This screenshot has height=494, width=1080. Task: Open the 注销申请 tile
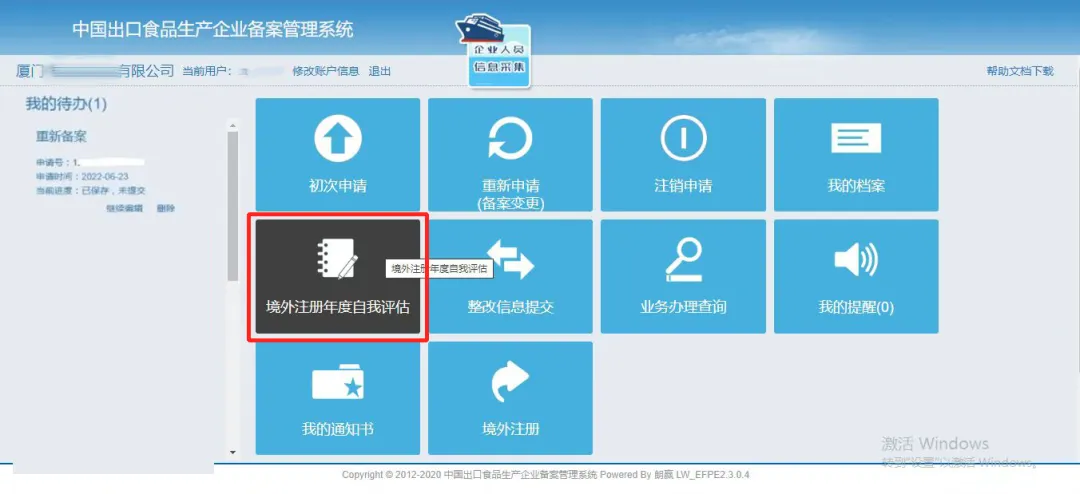pyautogui.click(x=683, y=154)
